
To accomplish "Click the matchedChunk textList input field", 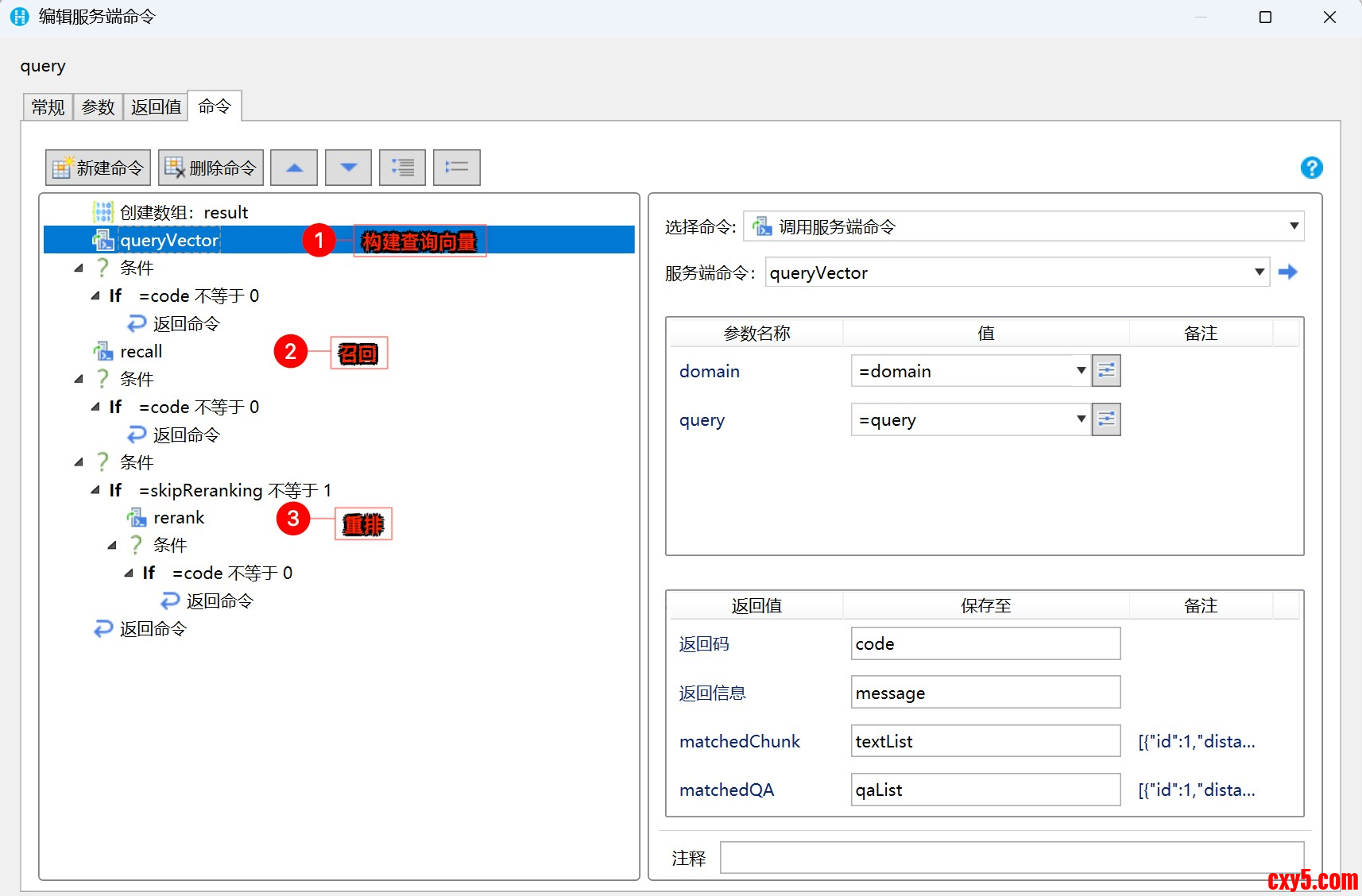I will coord(985,741).
